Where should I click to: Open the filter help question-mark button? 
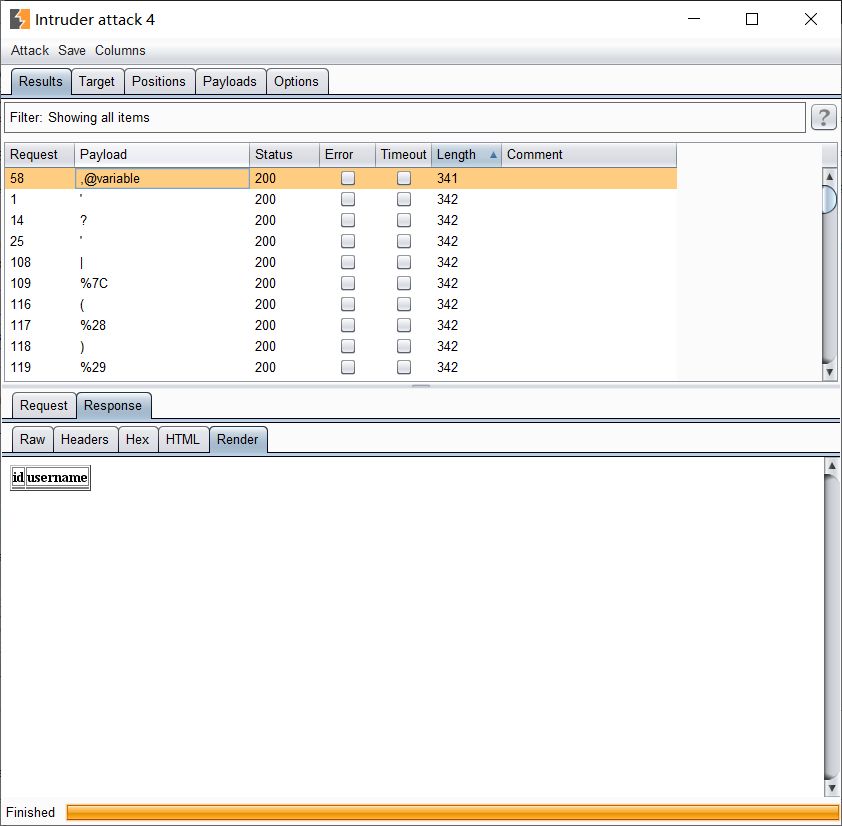pyautogui.click(x=823, y=118)
